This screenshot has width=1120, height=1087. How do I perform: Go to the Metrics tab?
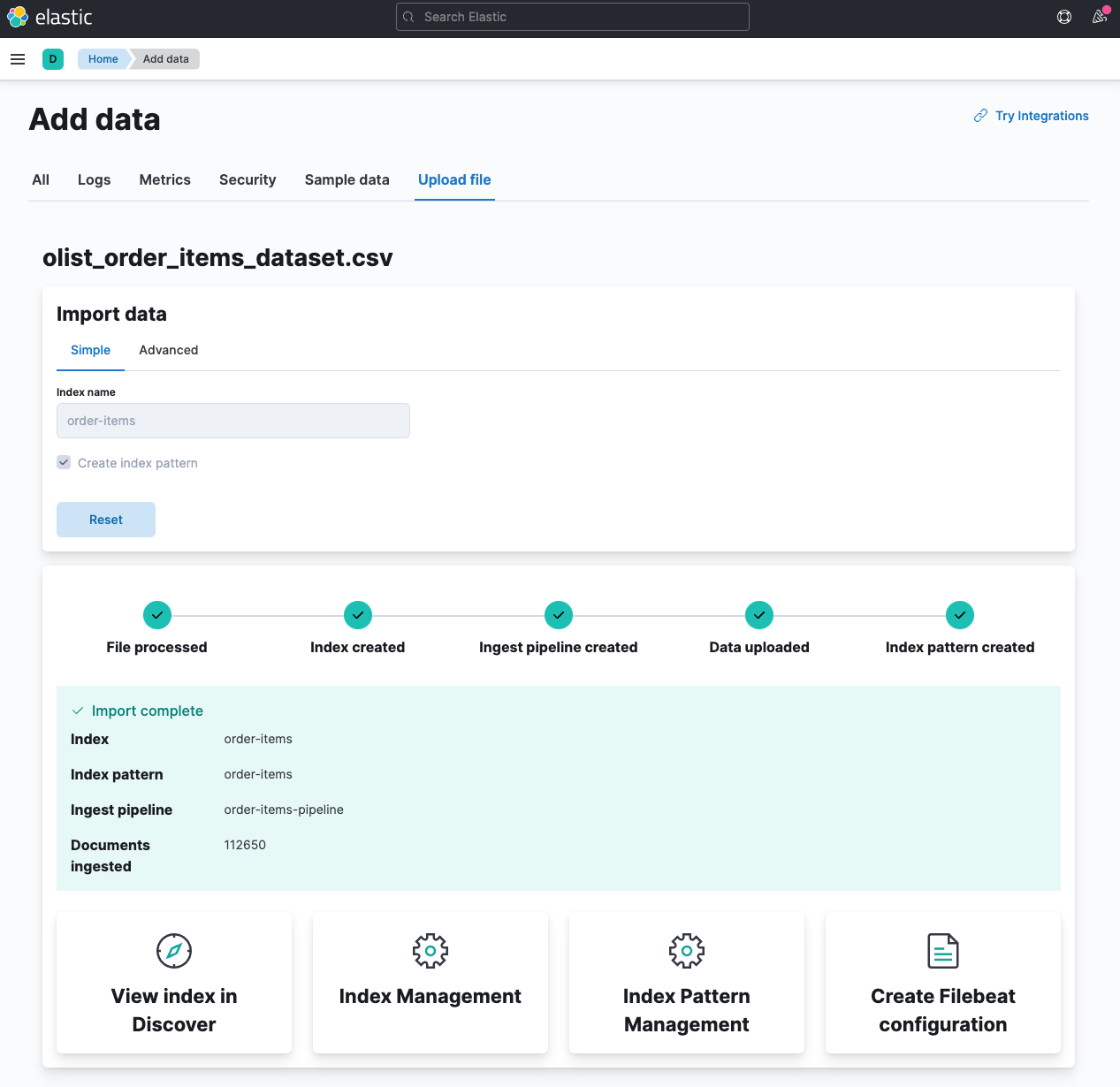pyautogui.click(x=164, y=179)
